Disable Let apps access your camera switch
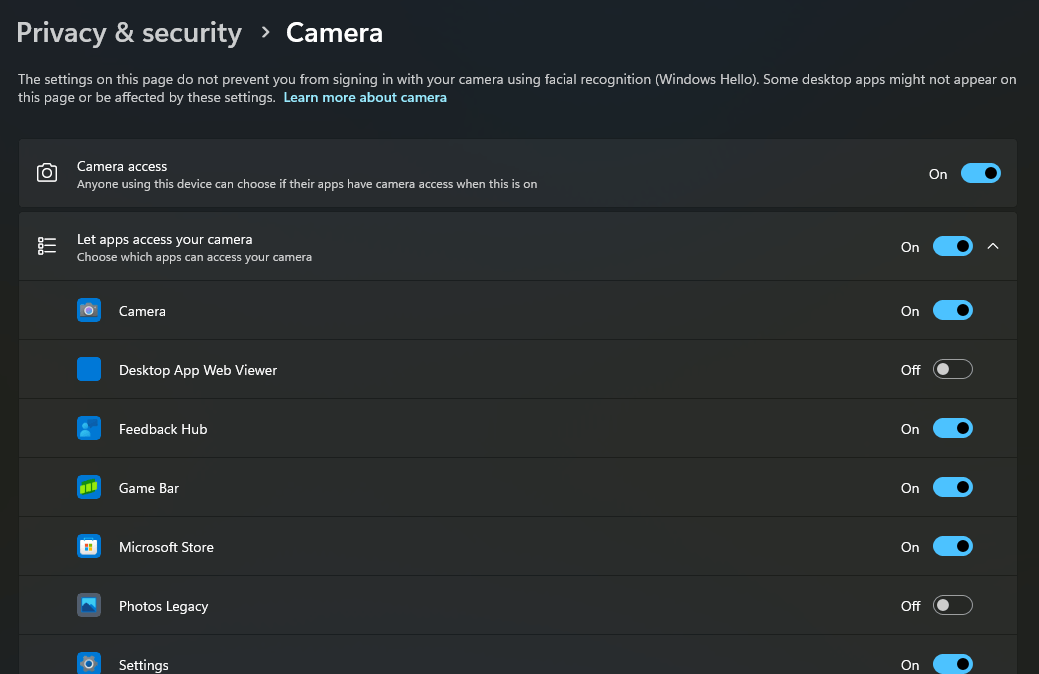This screenshot has height=674, width=1039. (x=953, y=246)
